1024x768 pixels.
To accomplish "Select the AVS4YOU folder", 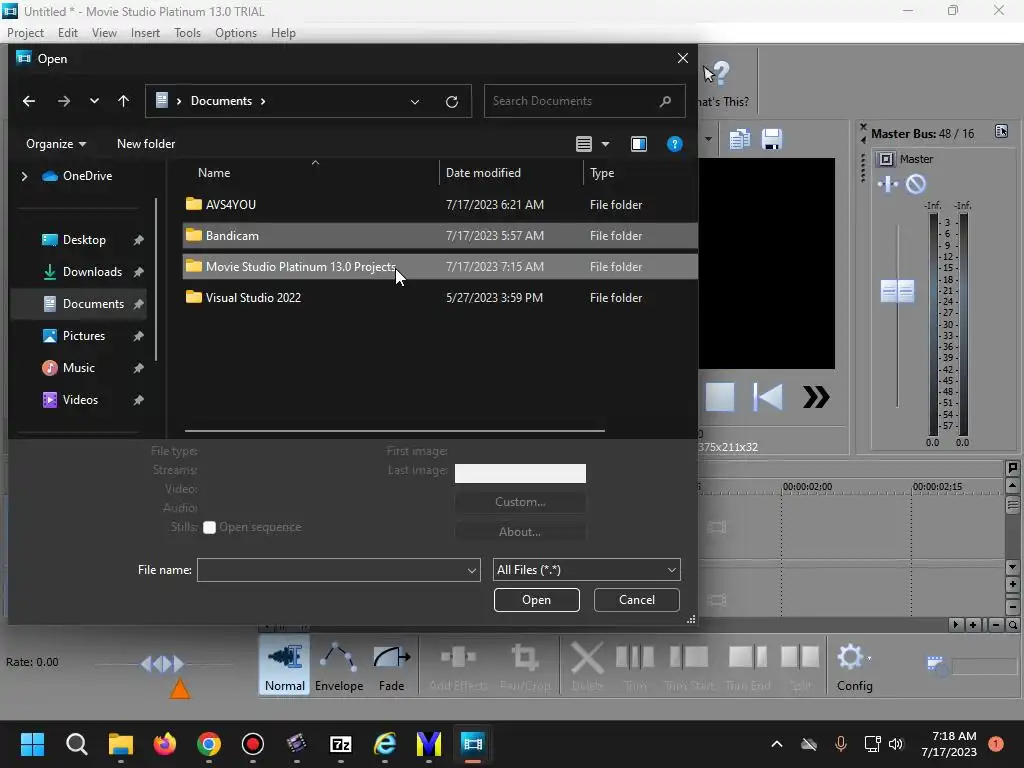I will pyautogui.click(x=440, y=204).
